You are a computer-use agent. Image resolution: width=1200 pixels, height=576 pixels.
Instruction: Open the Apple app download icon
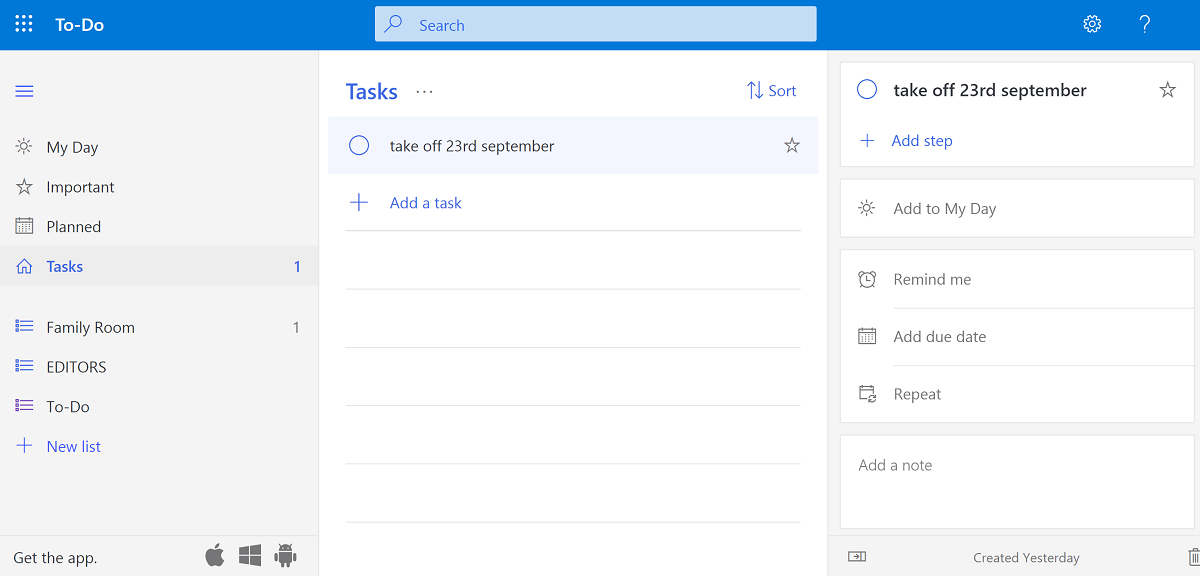click(215, 555)
